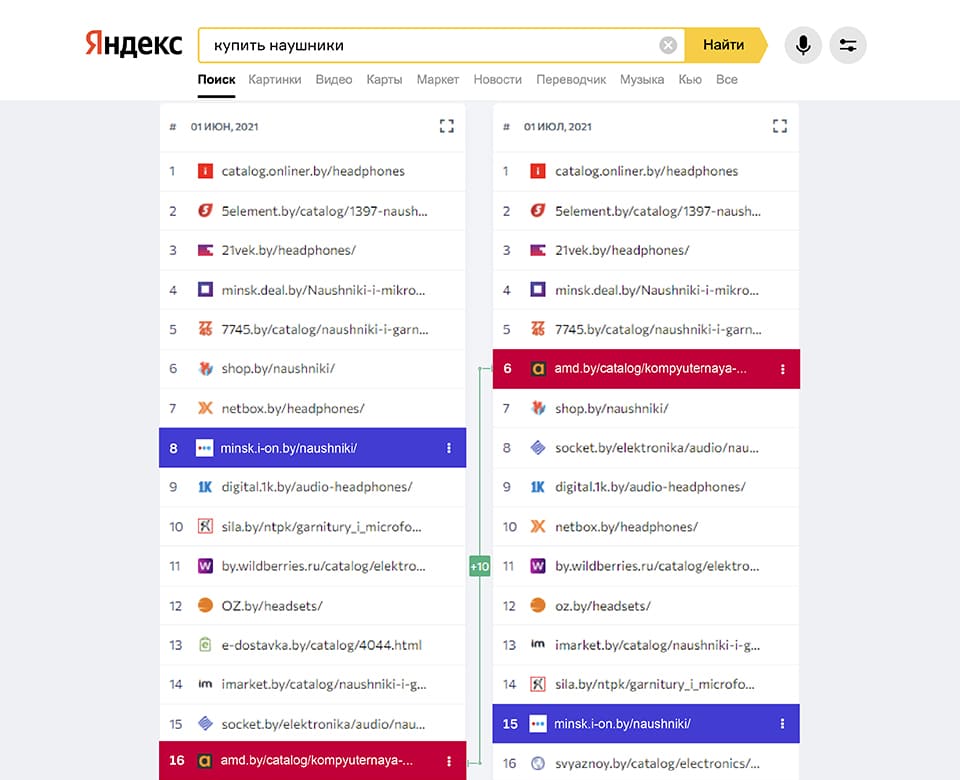This screenshot has height=780, width=960.
Task: Open e-dostavka.by/catalog/4044.html link
Action: point(321,645)
